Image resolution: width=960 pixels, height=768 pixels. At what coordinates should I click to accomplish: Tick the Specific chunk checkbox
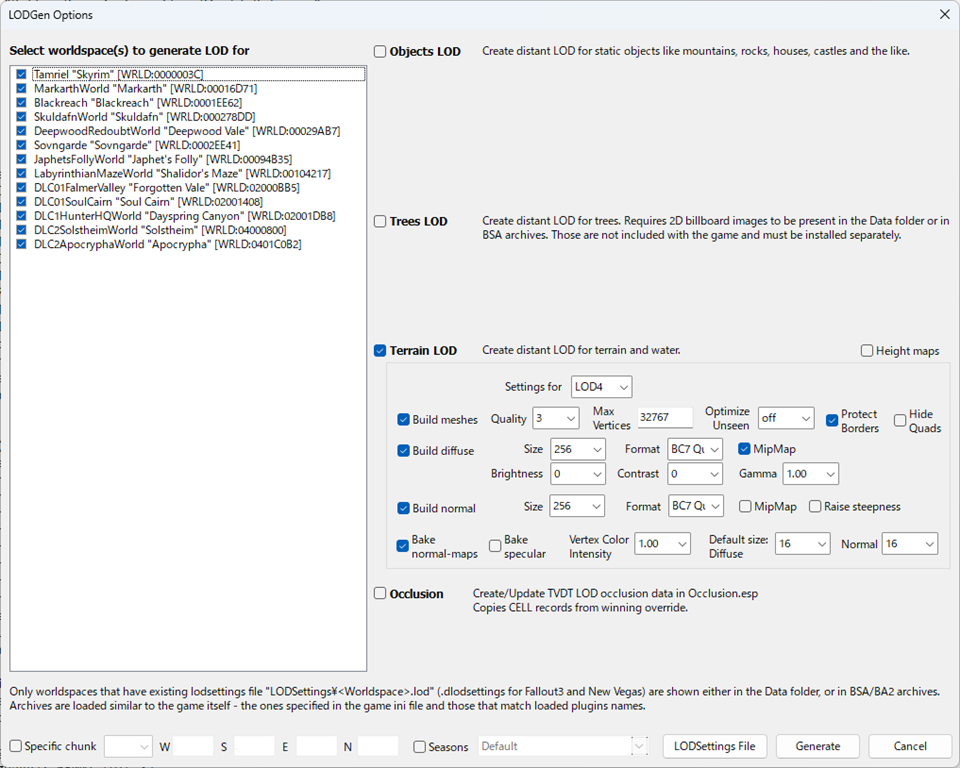[16, 746]
